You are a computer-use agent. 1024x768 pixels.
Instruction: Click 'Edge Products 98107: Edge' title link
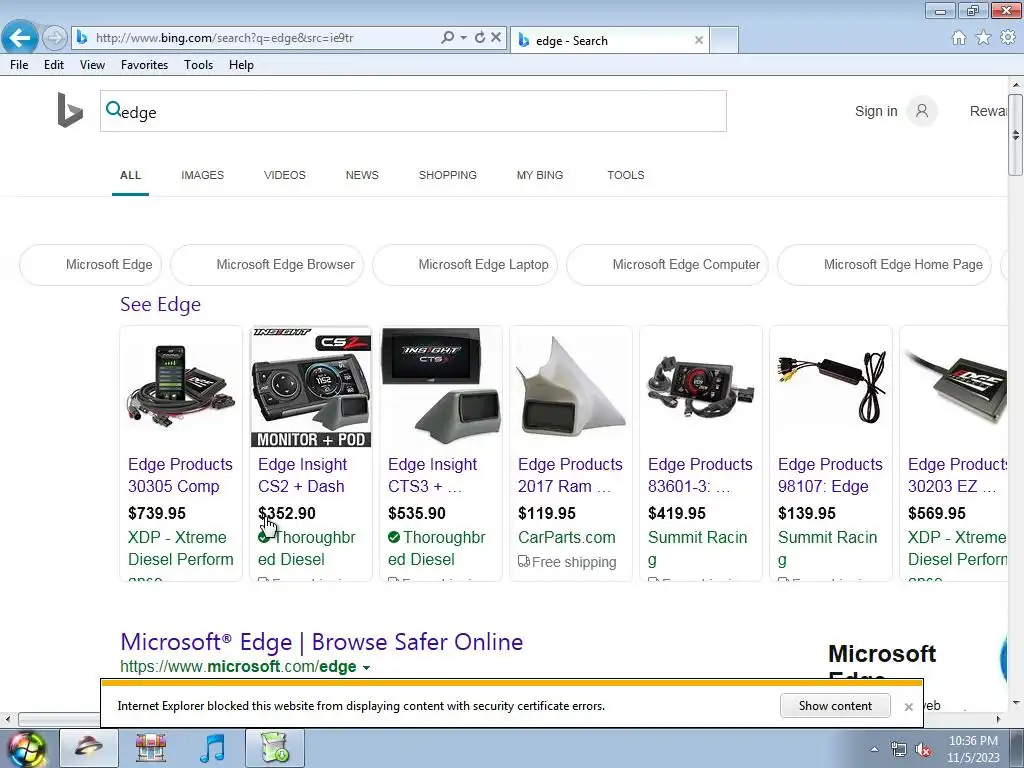[x=830, y=475]
